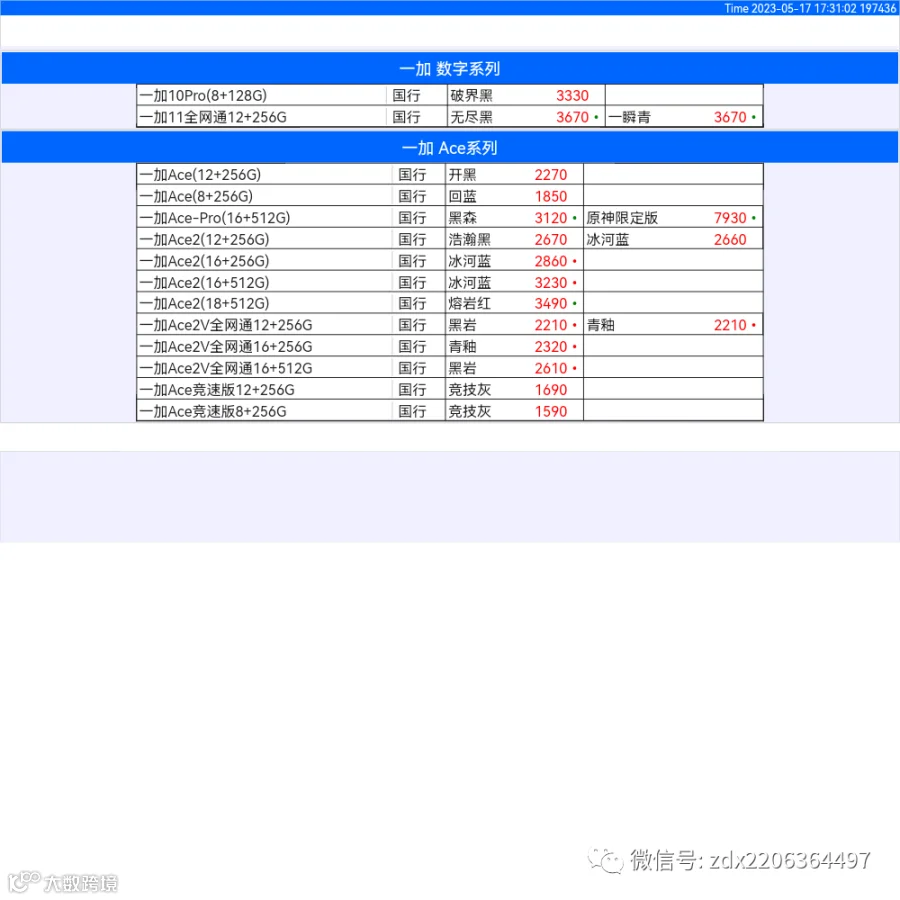Click the 一加 数字系列 section header

[449, 68]
